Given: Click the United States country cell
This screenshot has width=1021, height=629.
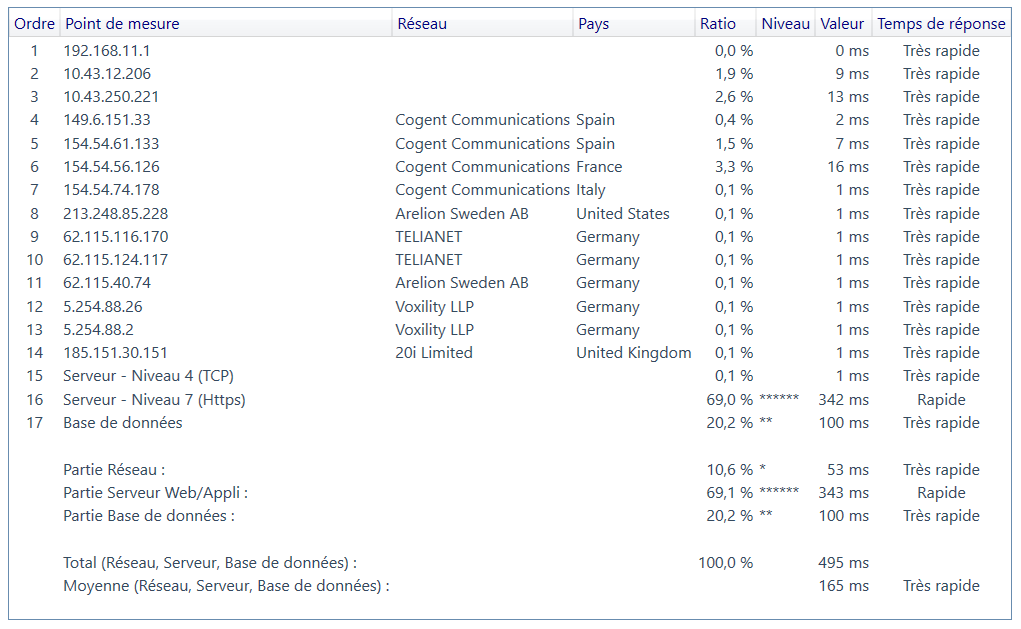Looking at the screenshot, I should pyautogui.click(x=622, y=214).
